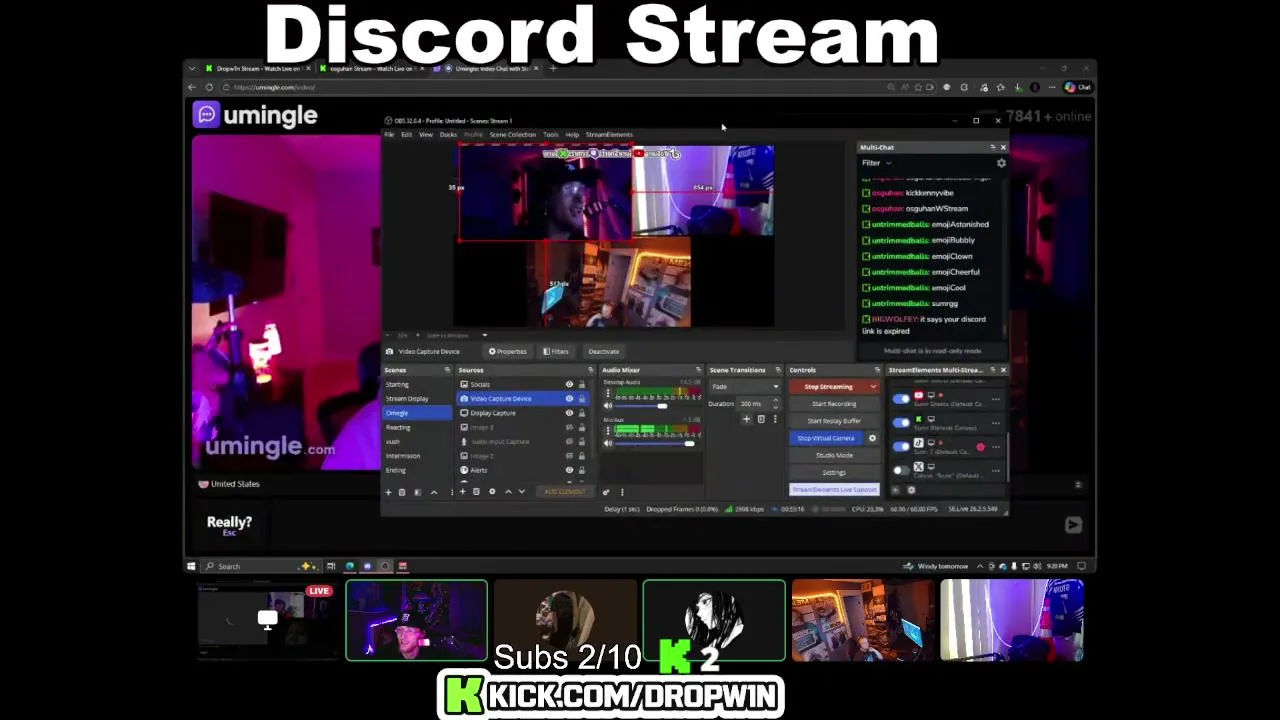Open StreamElements Live Support
Viewport: 1280px width, 720px height.
pos(834,489)
